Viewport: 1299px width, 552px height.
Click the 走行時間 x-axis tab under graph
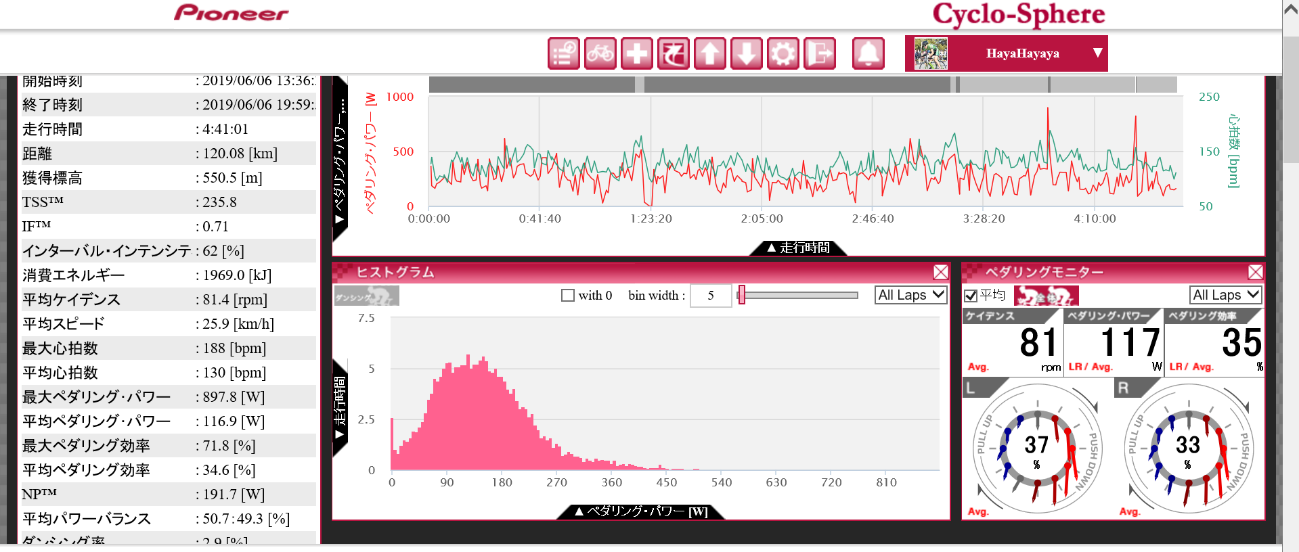tap(797, 248)
